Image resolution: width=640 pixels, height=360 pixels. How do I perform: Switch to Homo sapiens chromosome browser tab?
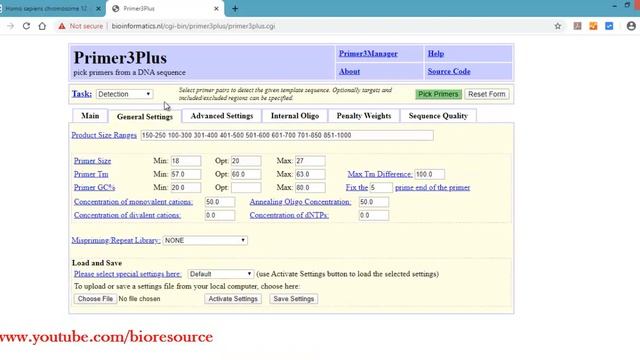(47, 9)
